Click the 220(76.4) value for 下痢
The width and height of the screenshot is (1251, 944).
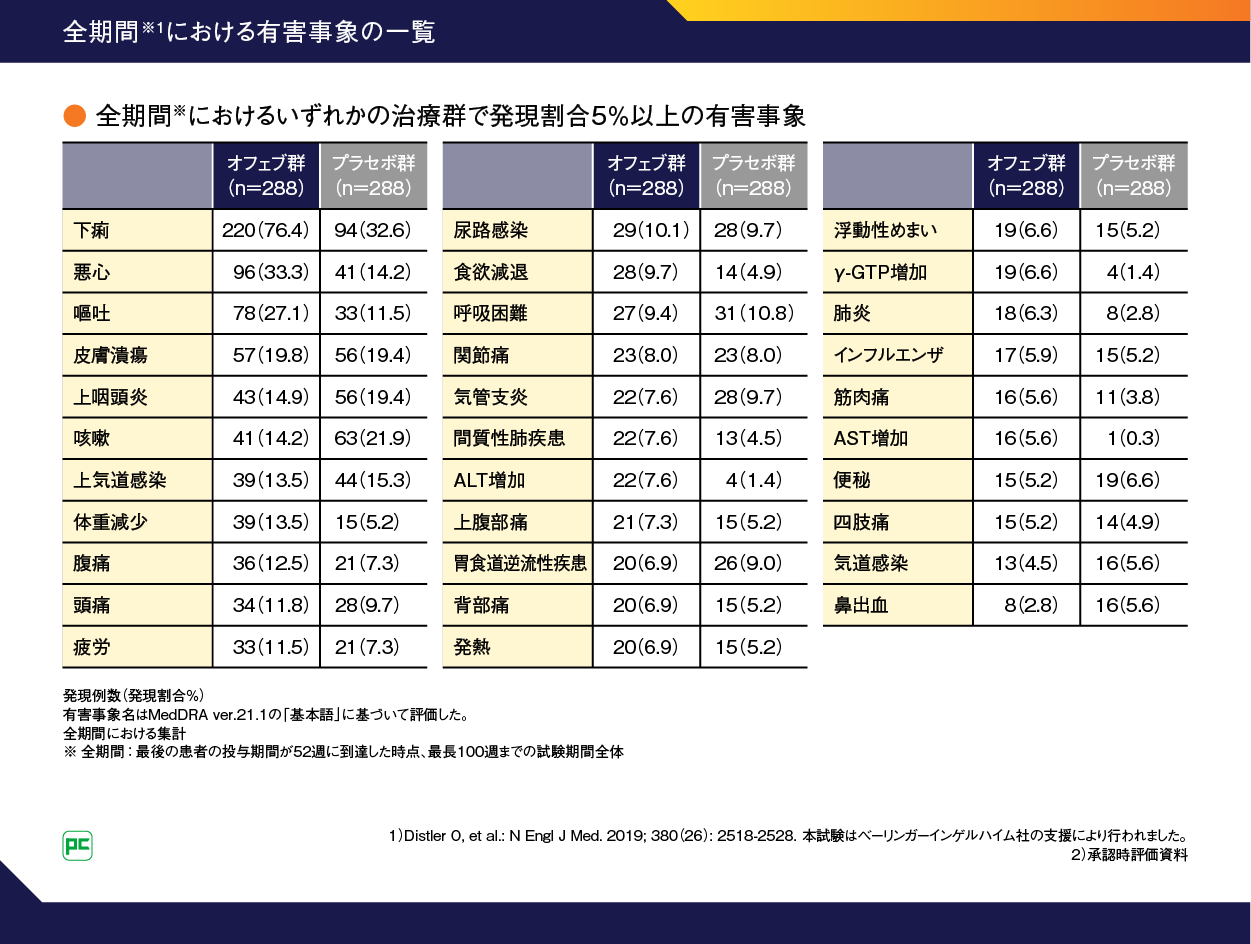point(264,231)
